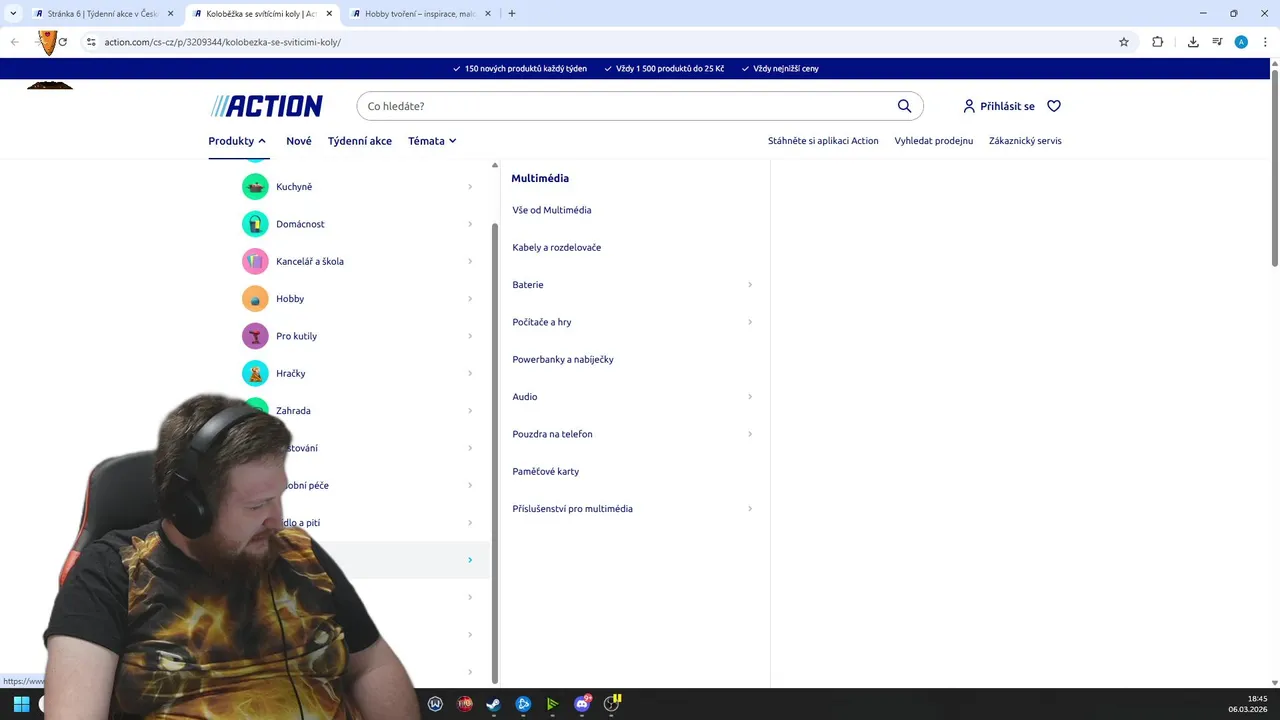Expand Příslušenství pro multimédia submenu arrow
The image size is (1280, 720).
point(750,509)
